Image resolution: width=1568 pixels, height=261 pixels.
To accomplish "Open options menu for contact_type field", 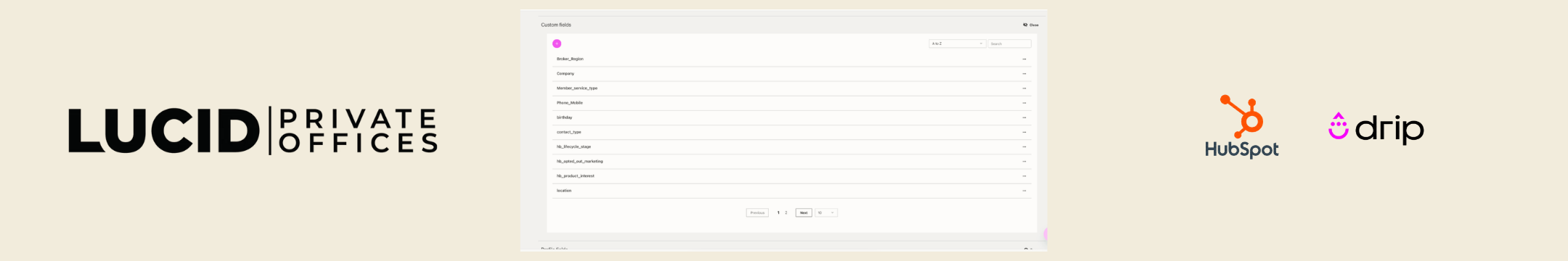I will click(x=1024, y=132).
